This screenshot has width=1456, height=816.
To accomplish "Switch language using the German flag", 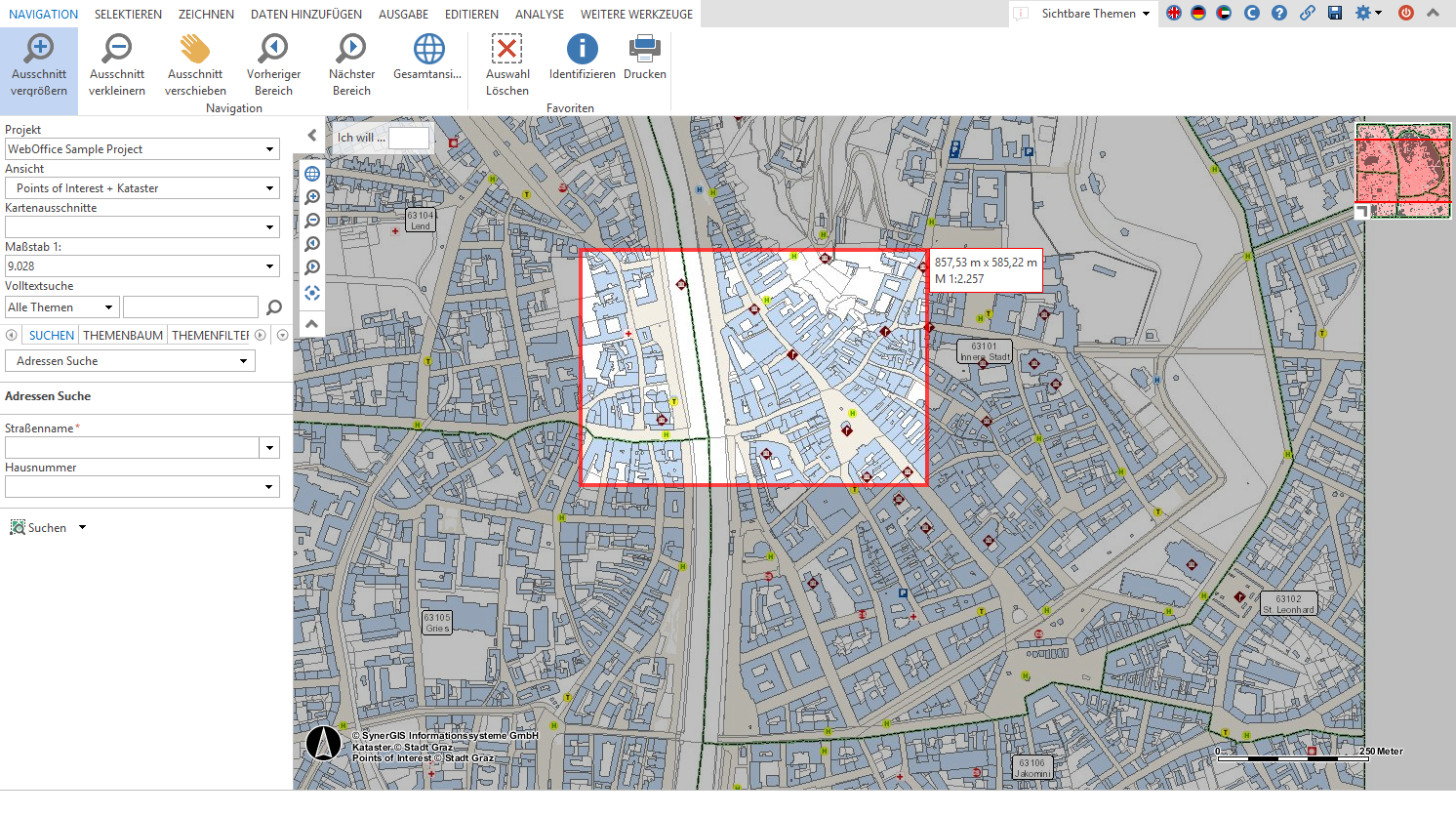I will click(x=1198, y=14).
